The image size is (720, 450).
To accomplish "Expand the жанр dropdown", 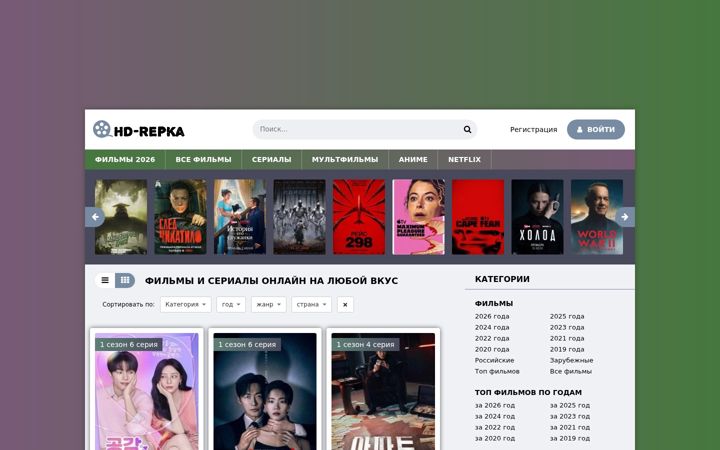I will [269, 304].
